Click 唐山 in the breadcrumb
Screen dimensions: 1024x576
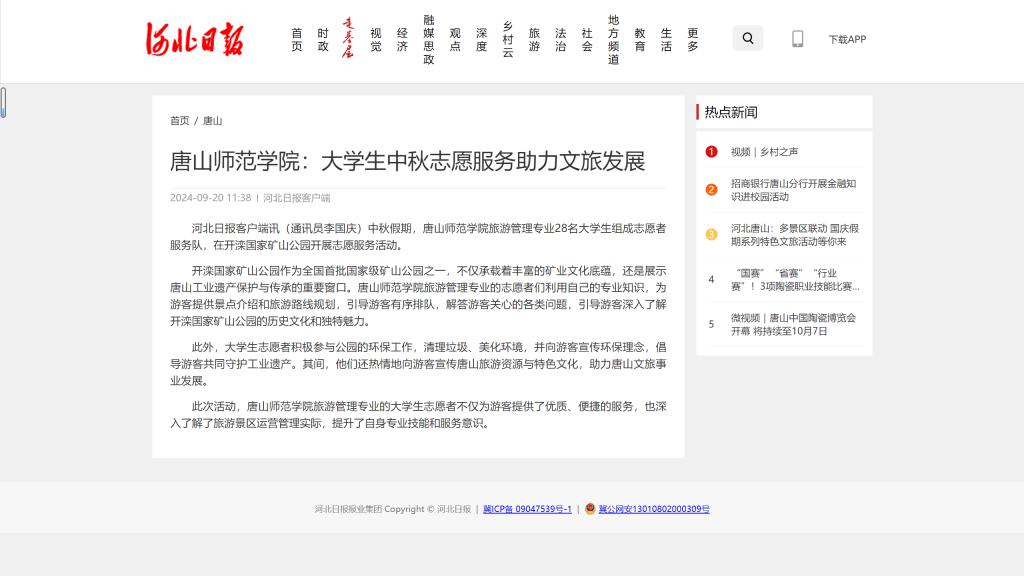point(213,121)
